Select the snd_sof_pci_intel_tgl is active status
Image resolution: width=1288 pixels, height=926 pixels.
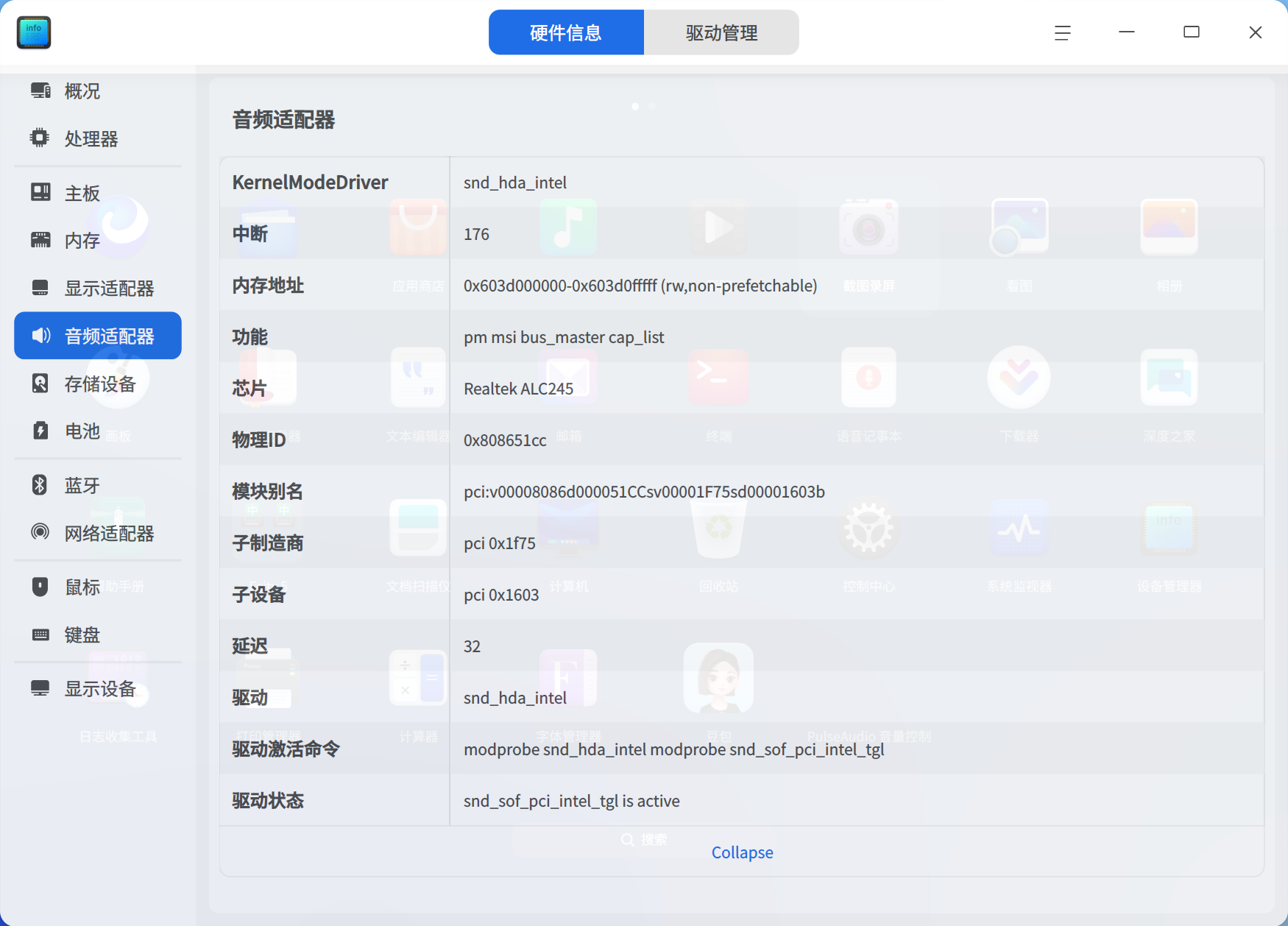572,801
